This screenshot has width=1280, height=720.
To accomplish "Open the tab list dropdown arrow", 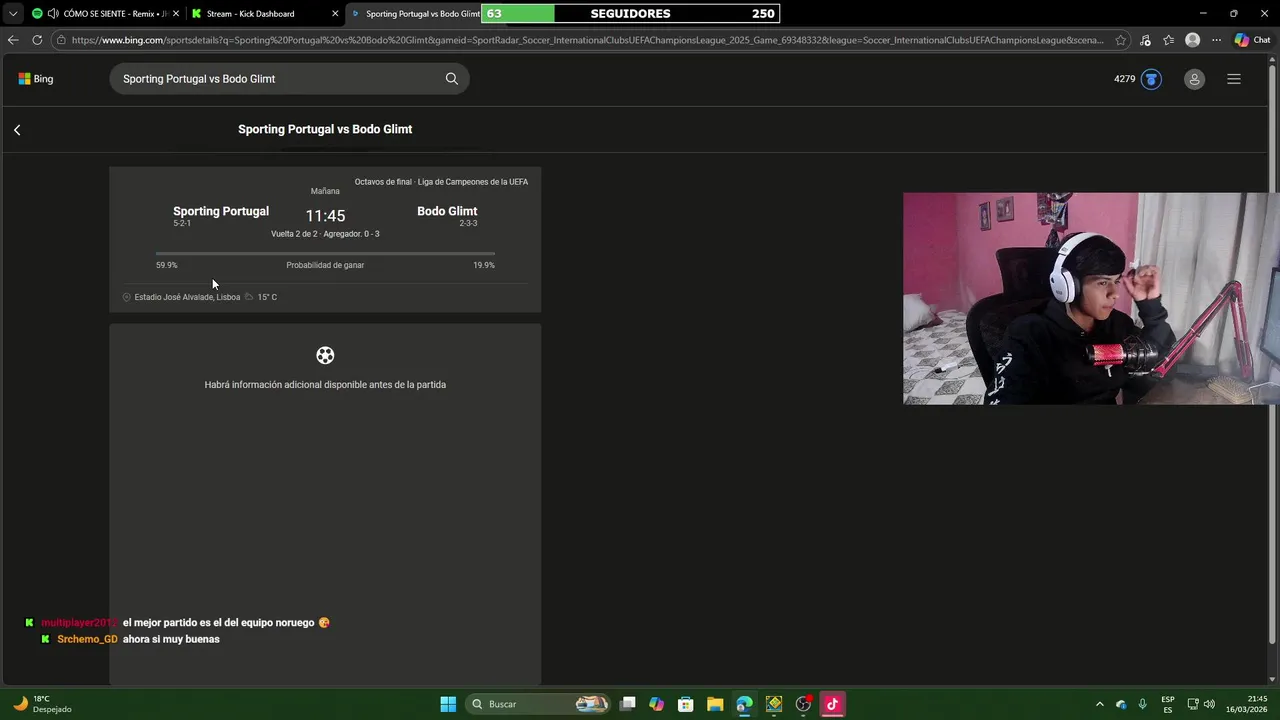I will (12, 14).
